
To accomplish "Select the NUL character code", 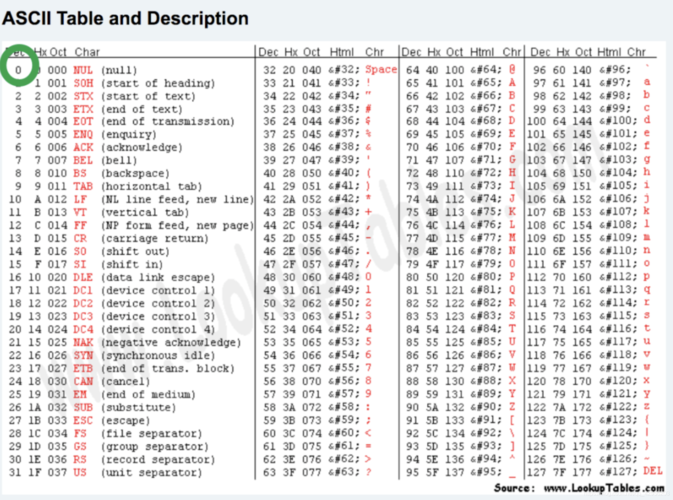I will point(83,70).
